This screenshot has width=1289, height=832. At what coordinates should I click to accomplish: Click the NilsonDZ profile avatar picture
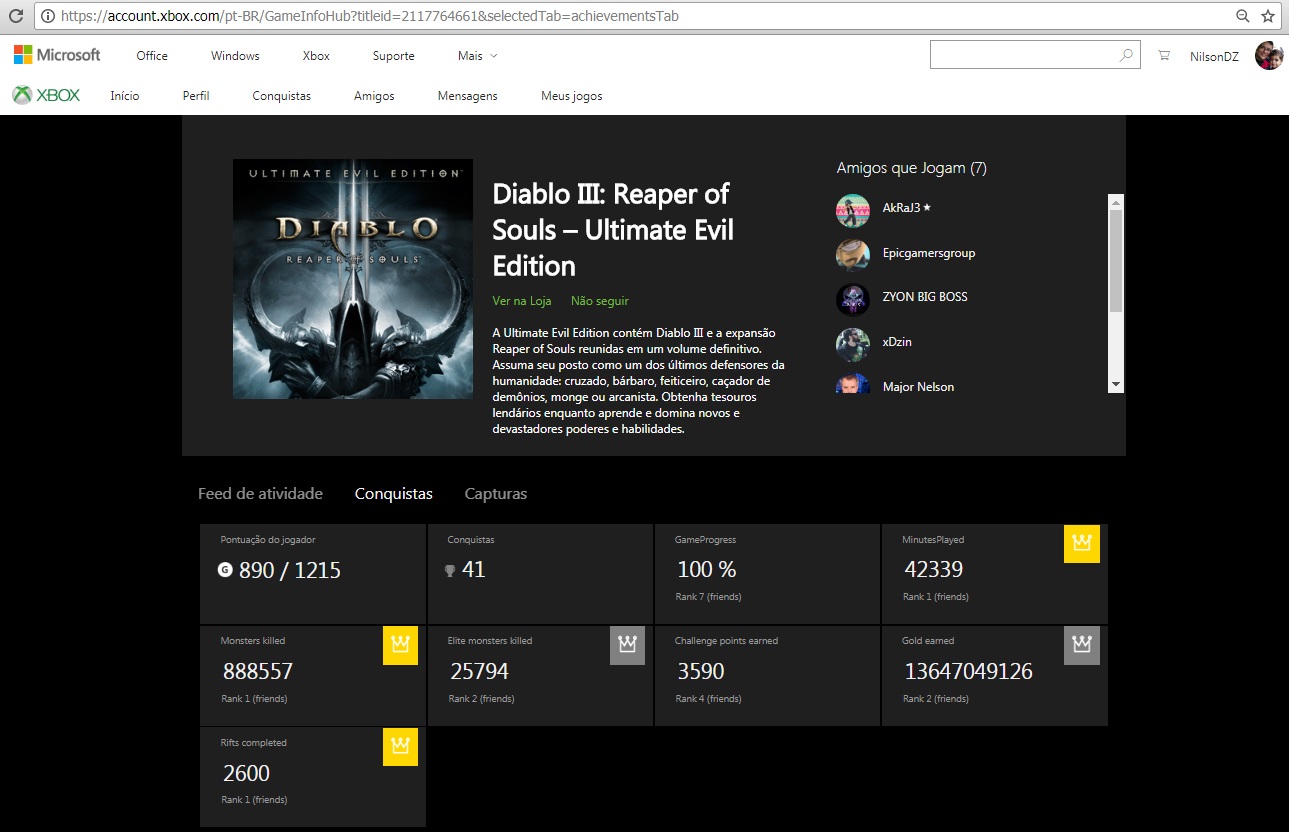tap(1268, 55)
